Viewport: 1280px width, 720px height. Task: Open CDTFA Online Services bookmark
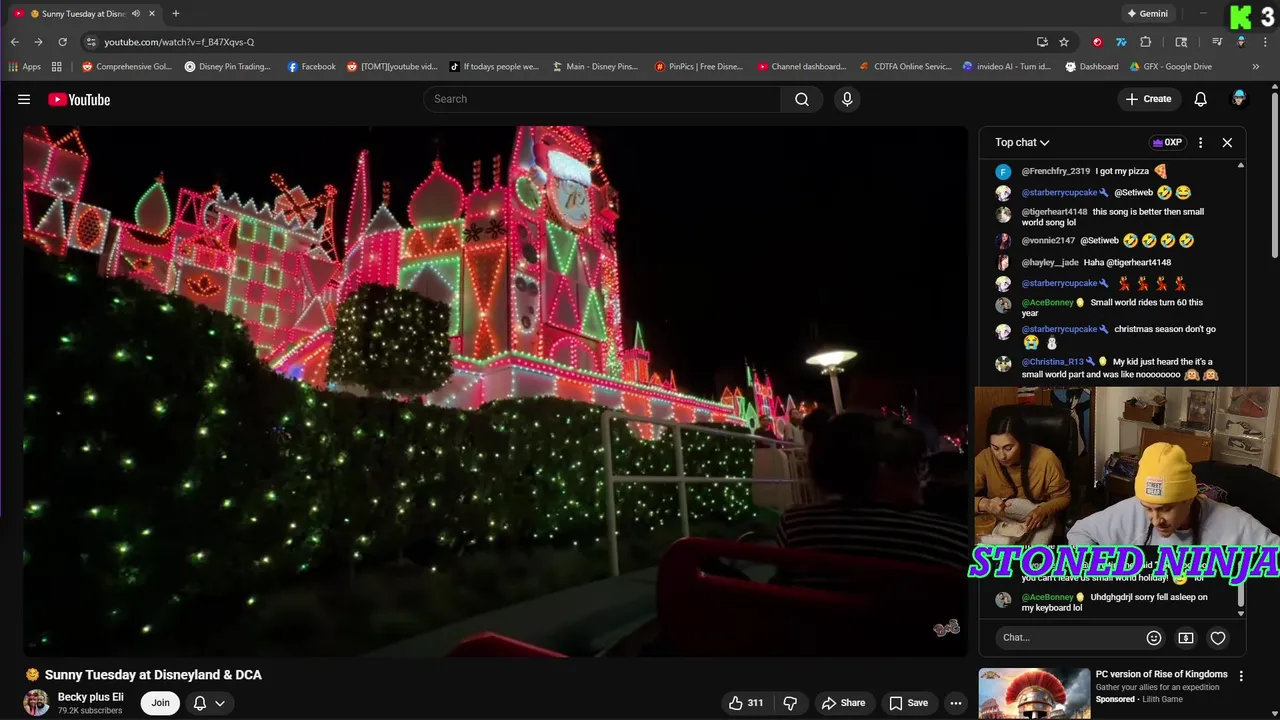tap(905, 67)
